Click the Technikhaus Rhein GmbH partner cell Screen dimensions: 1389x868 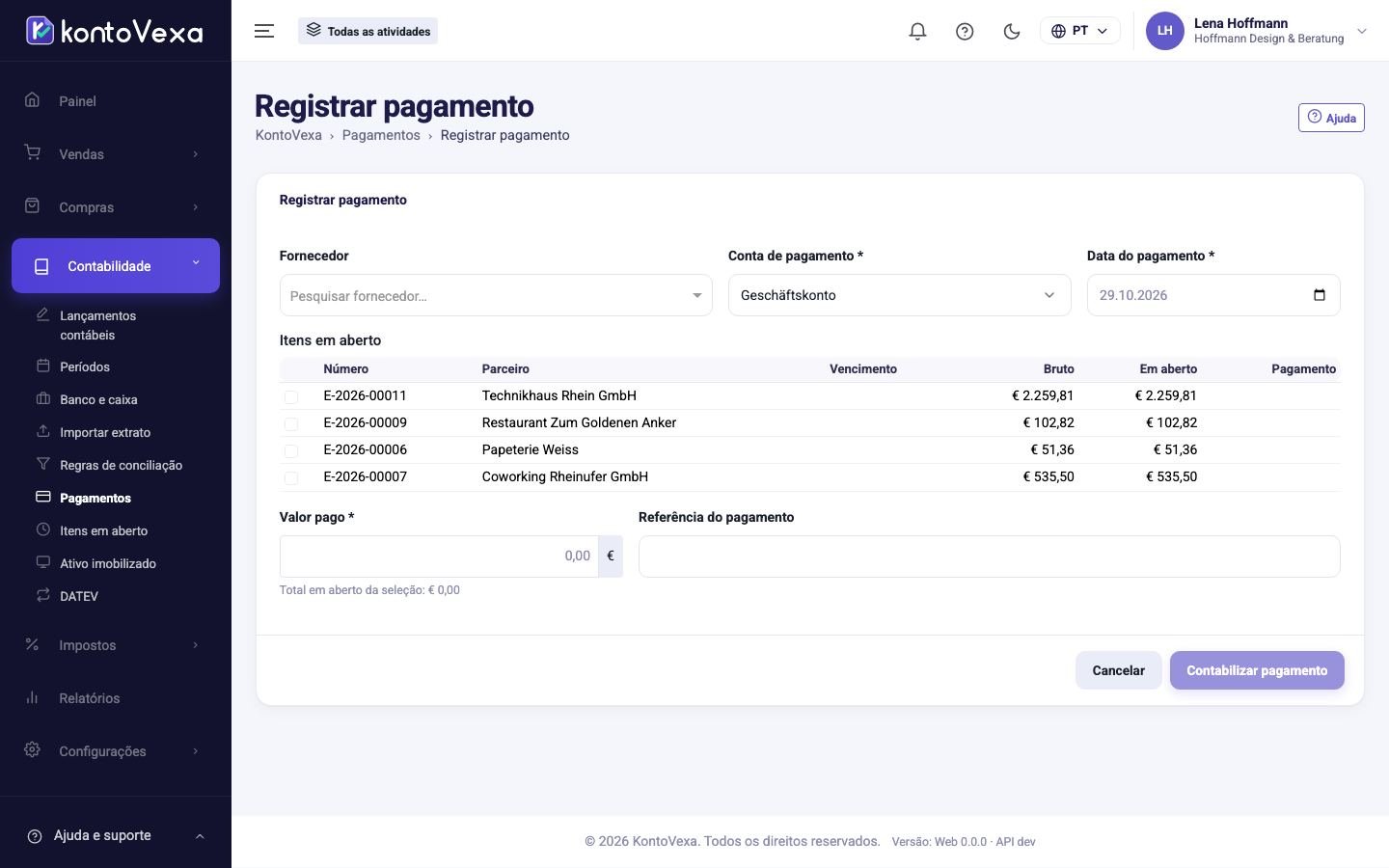[x=559, y=395]
